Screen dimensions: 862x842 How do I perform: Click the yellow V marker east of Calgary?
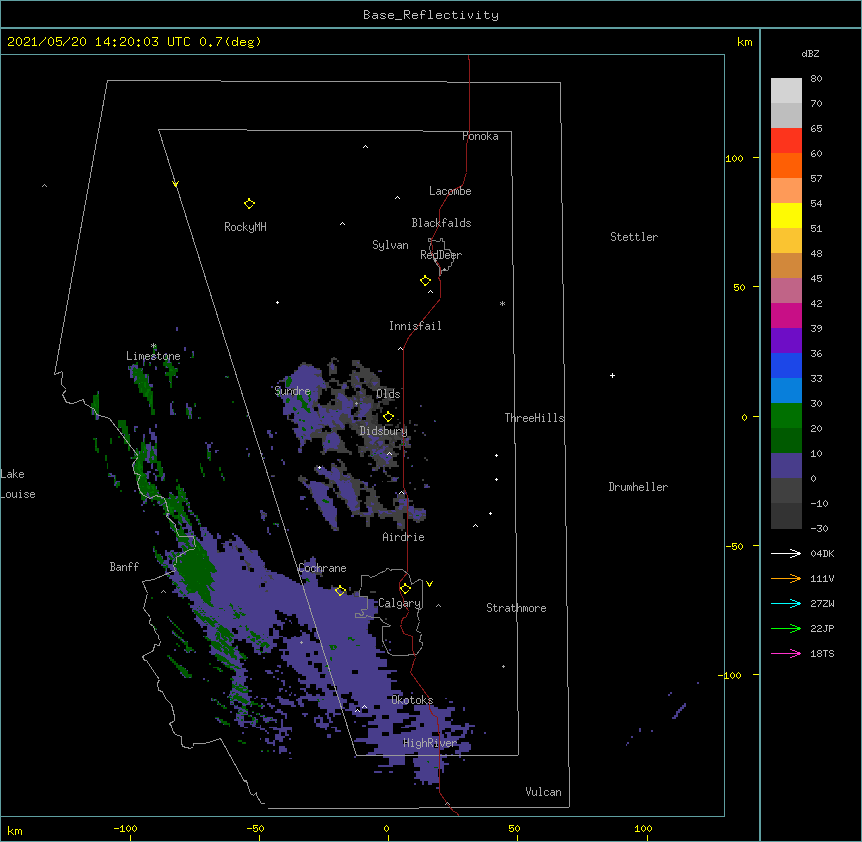point(429,584)
